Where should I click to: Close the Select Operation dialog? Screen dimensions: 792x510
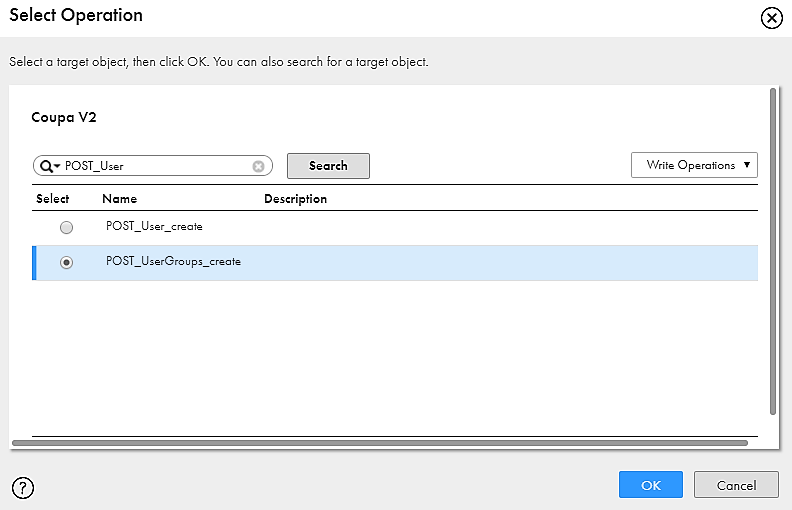771,18
